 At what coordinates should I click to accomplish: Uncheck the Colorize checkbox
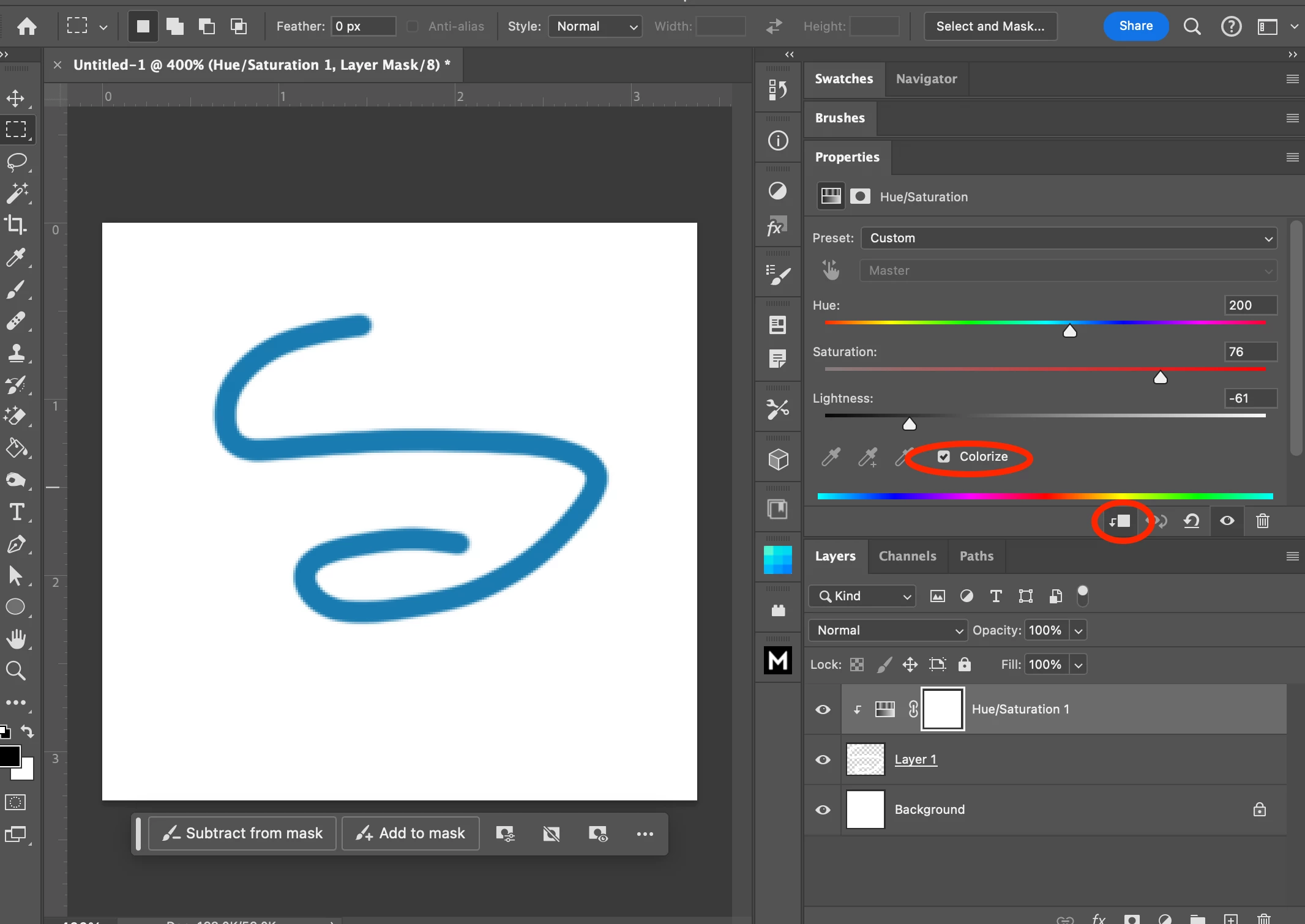944,456
